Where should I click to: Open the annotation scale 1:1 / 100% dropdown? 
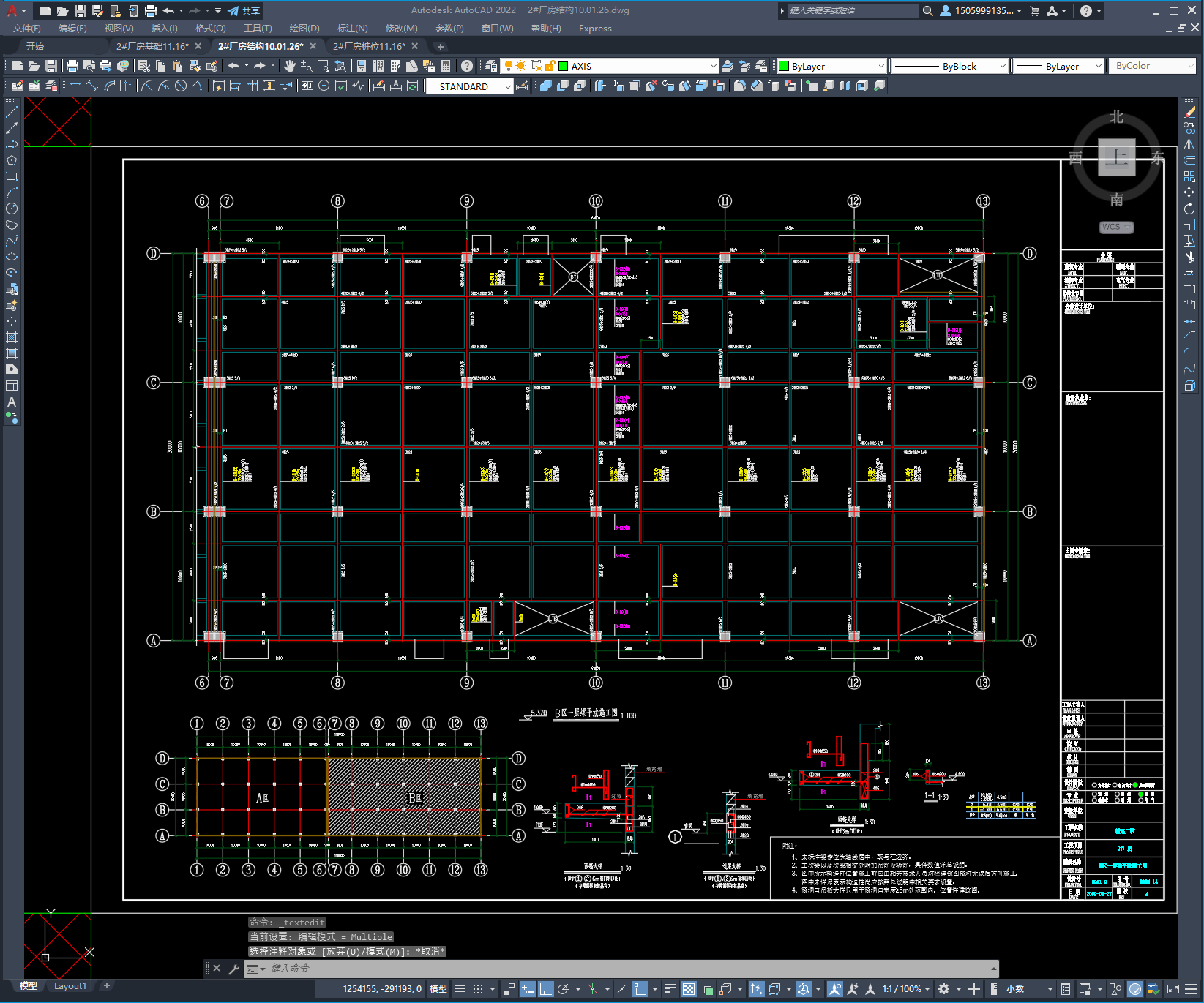pyautogui.click(x=906, y=989)
